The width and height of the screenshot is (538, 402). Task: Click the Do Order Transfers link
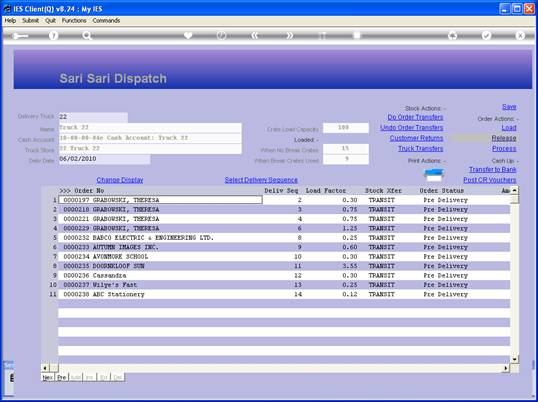415,117
